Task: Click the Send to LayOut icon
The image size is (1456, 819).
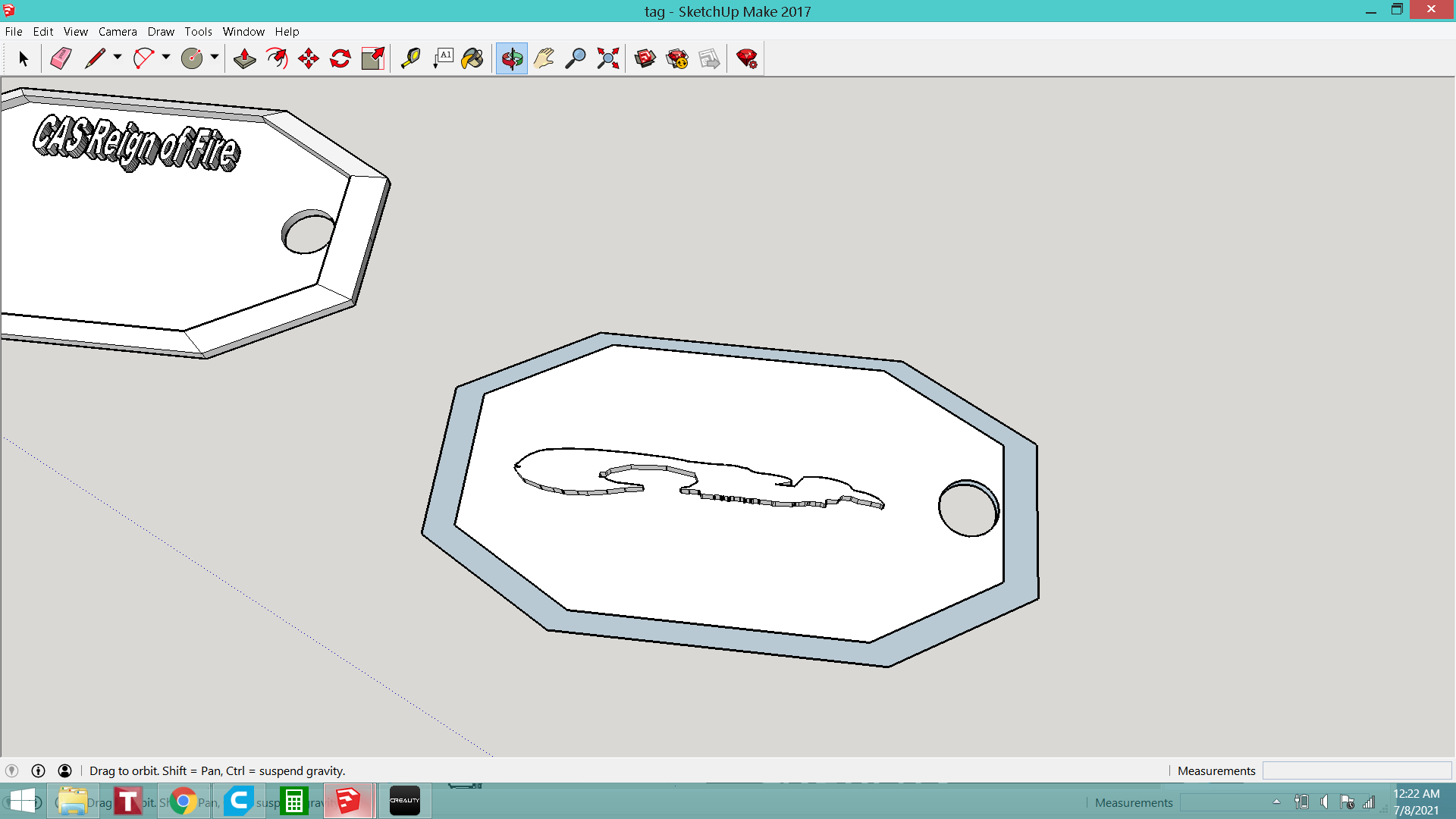Action: click(x=709, y=58)
